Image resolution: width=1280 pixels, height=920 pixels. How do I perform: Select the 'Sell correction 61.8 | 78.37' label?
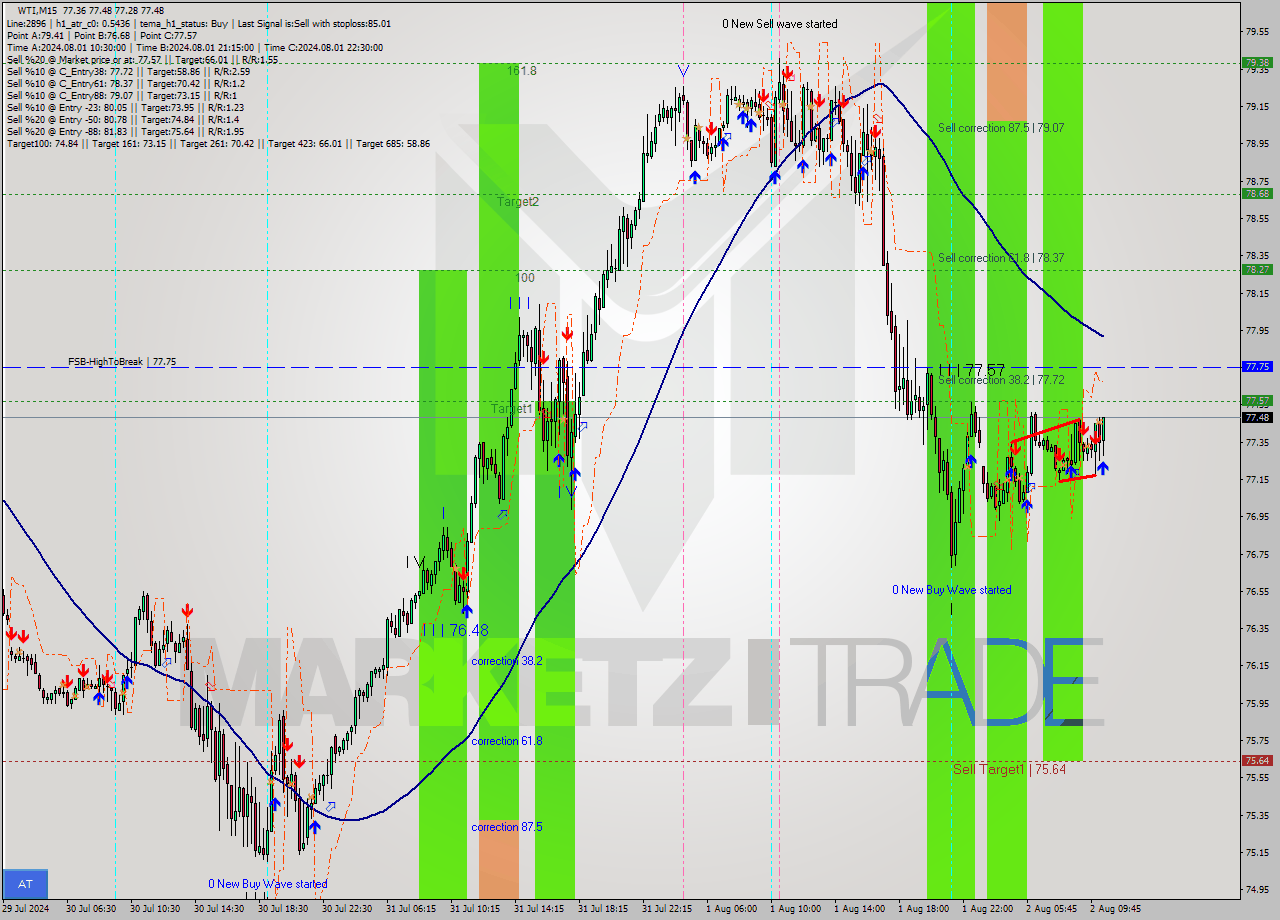(1001, 258)
